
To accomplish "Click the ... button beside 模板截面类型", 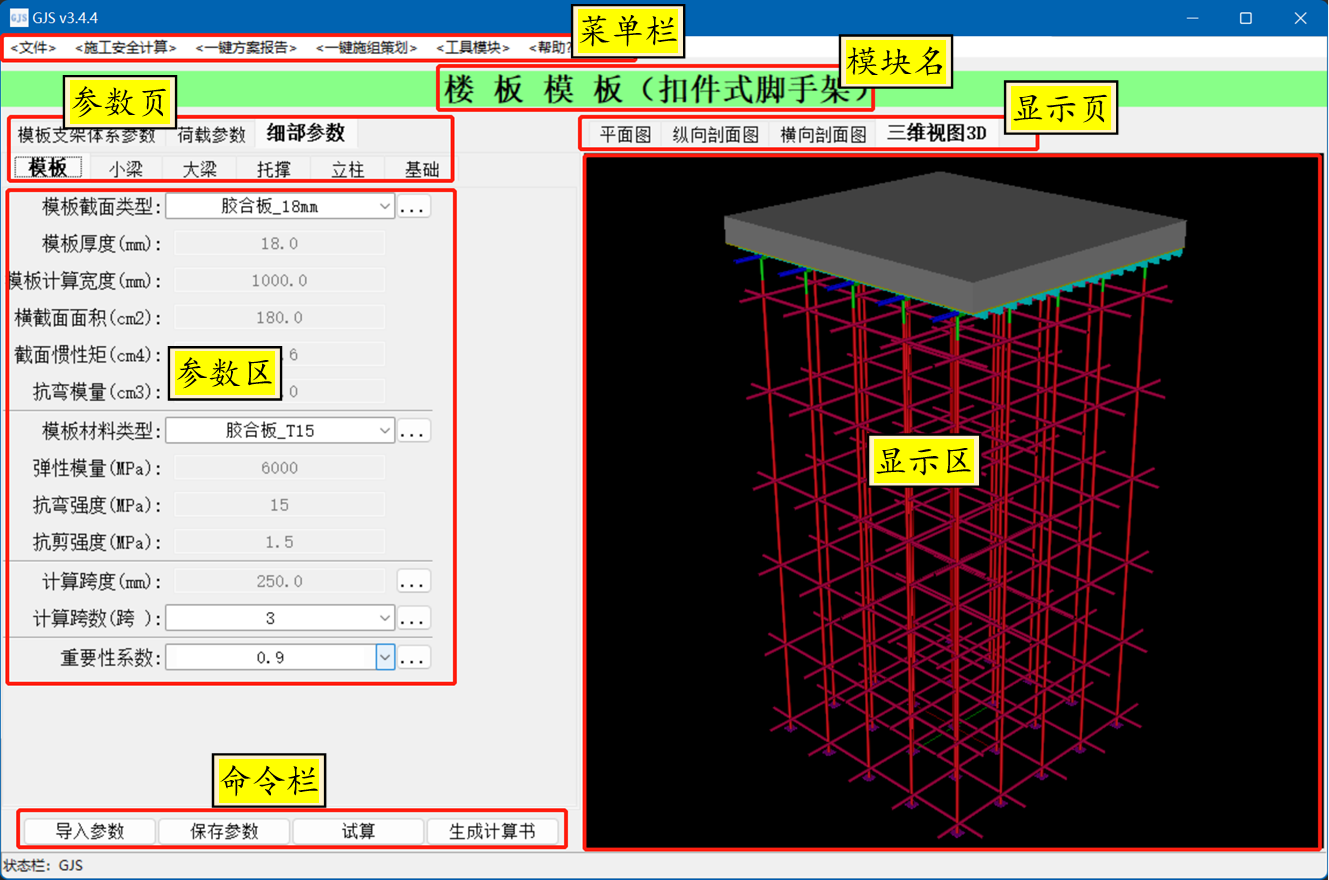I will coord(414,206).
